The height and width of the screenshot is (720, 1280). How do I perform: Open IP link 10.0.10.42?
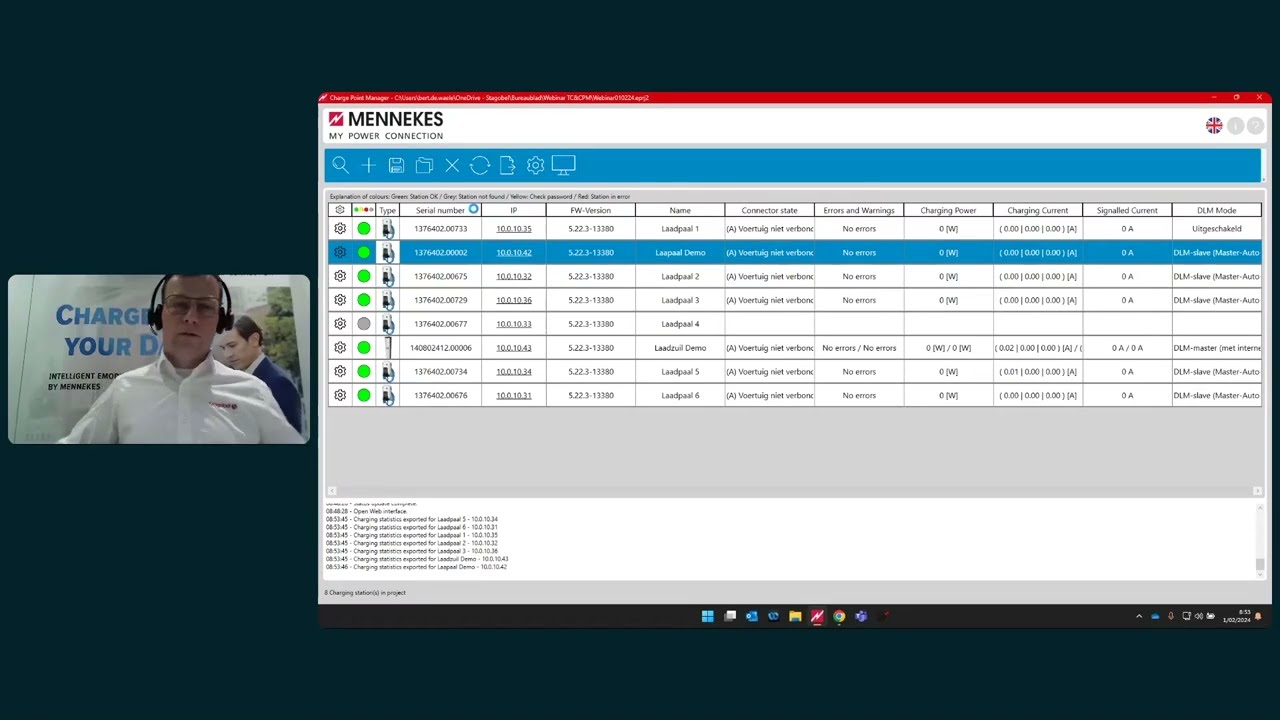pyautogui.click(x=514, y=253)
